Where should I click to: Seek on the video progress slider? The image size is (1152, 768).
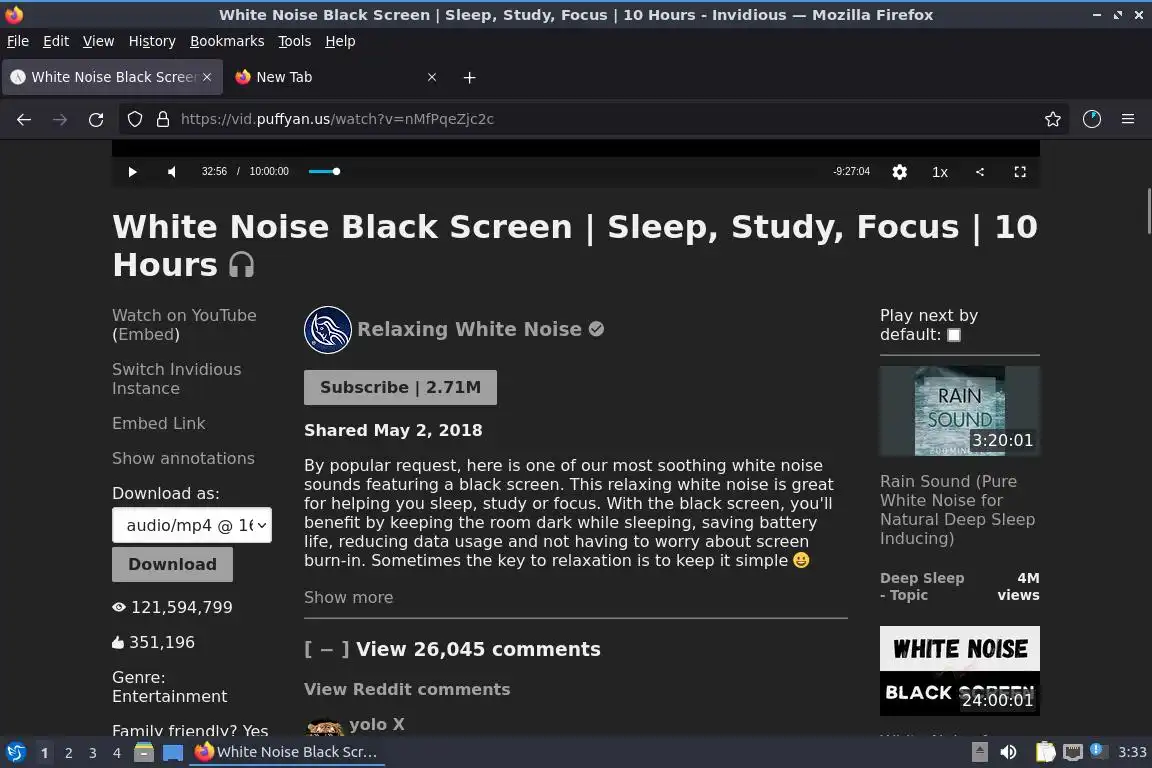point(566,171)
